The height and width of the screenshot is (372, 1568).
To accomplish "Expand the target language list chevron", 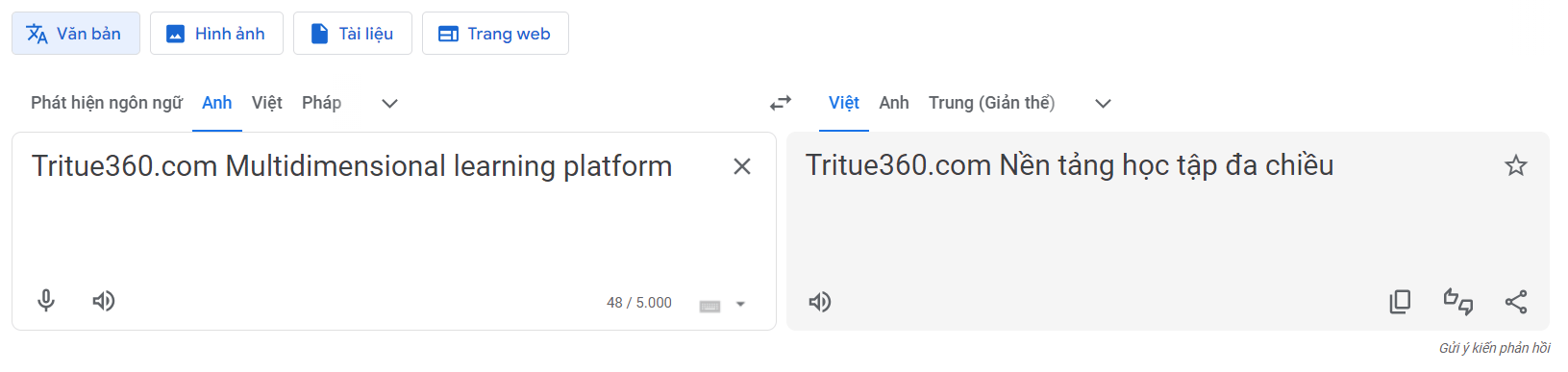I will (x=1103, y=103).
